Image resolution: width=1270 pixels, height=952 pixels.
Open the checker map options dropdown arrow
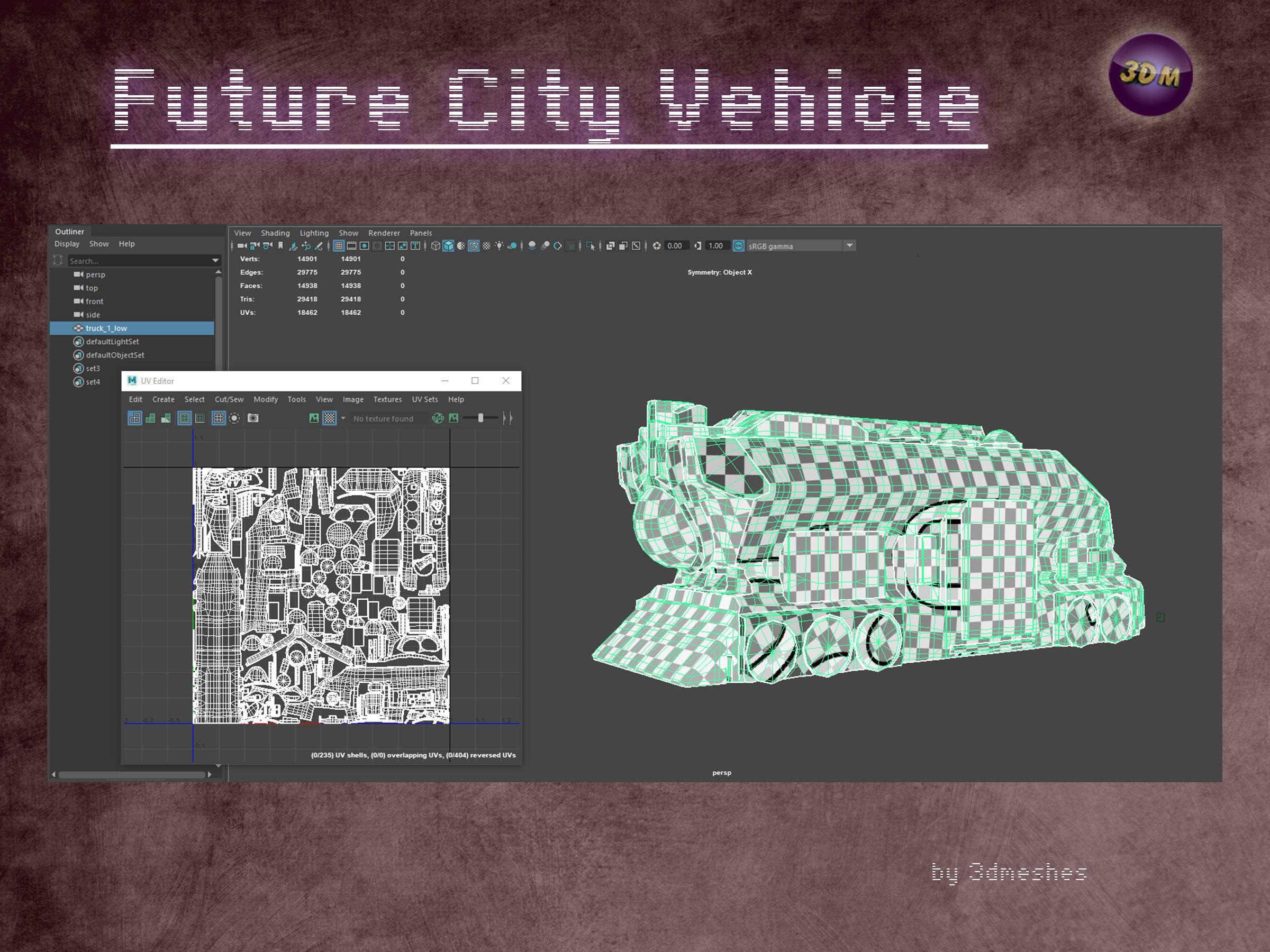tap(343, 418)
